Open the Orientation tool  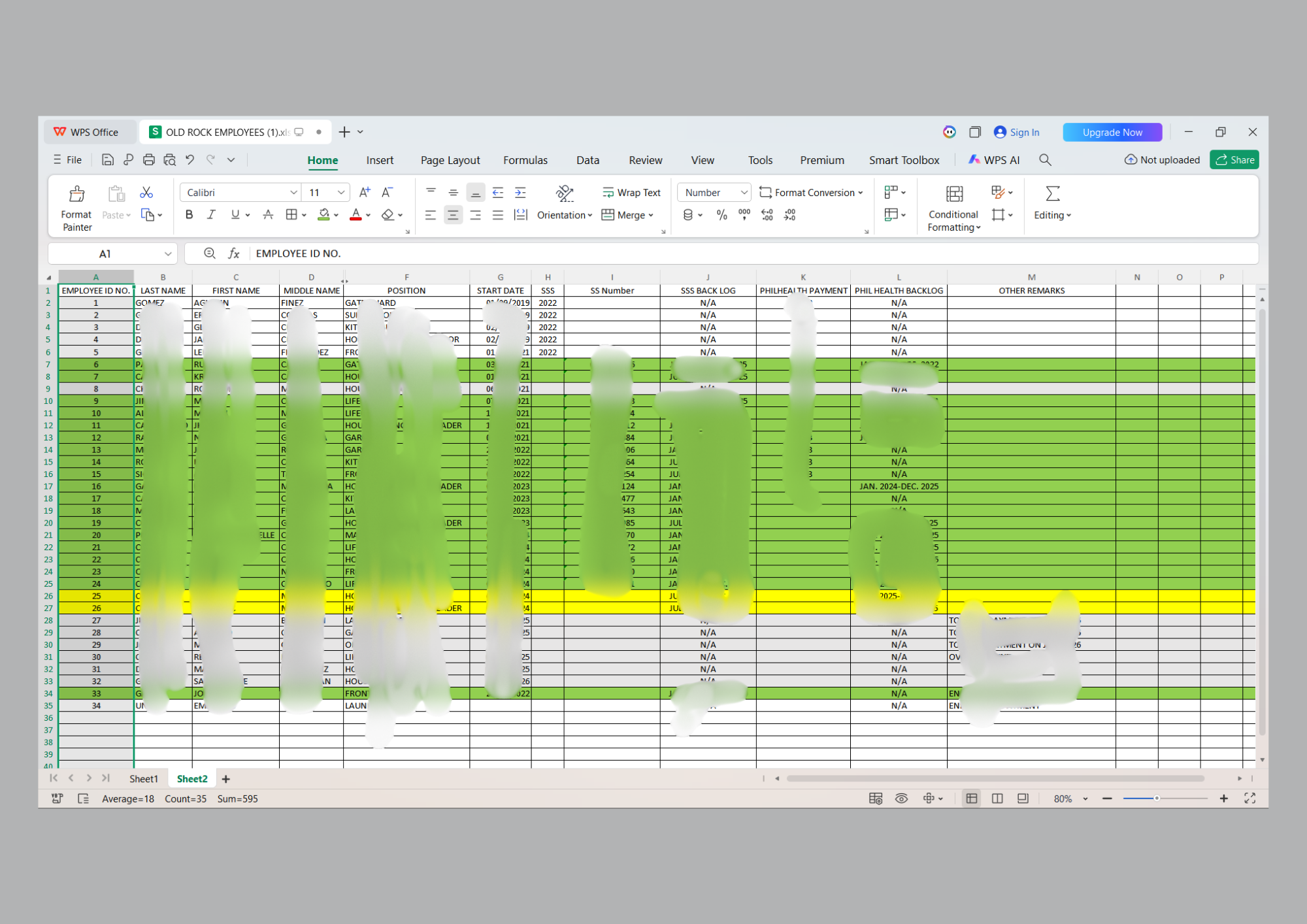tap(564, 193)
